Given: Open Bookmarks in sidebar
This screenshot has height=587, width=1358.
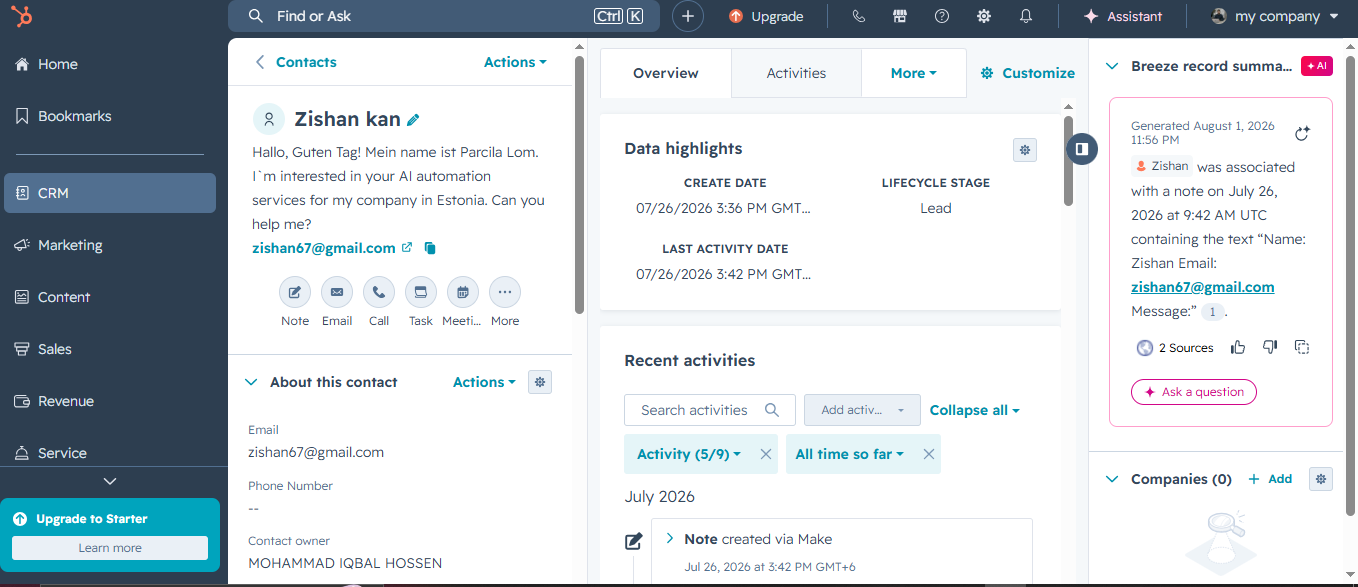Looking at the screenshot, I should (110, 116).
